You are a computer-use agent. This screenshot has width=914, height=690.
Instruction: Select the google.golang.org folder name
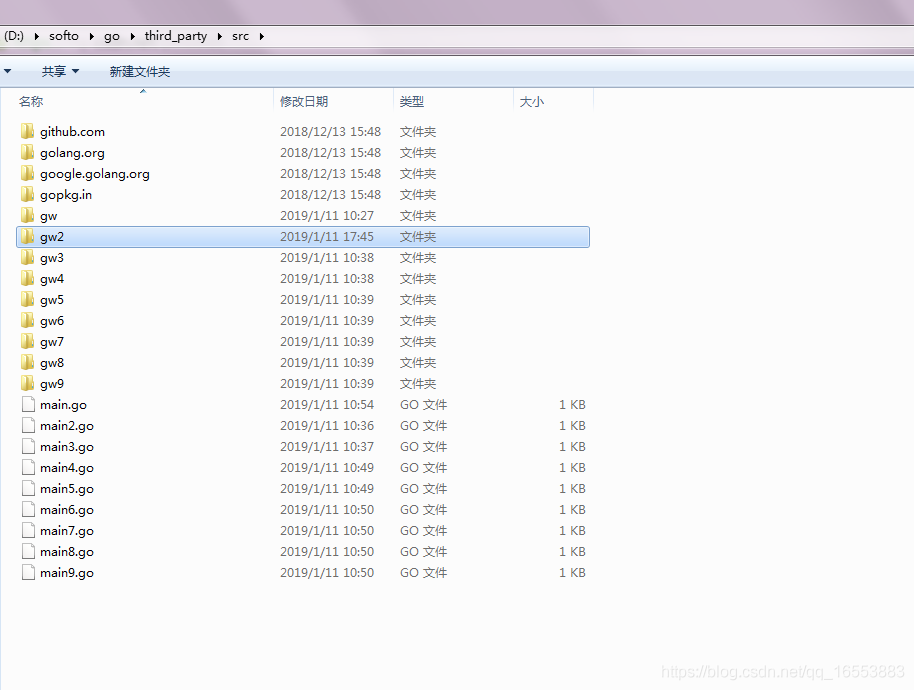pos(94,174)
